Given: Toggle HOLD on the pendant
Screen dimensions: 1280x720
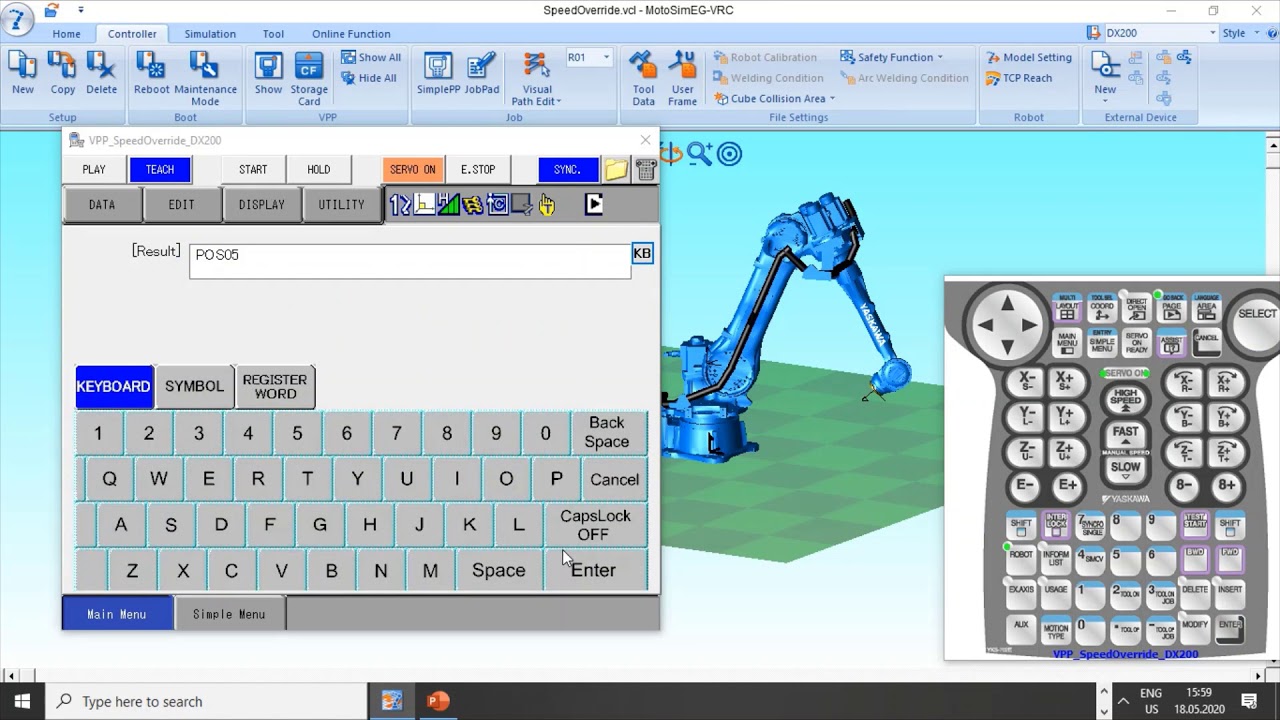Looking at the screenshot, I should pyautogui.click(x=318, y=170).
